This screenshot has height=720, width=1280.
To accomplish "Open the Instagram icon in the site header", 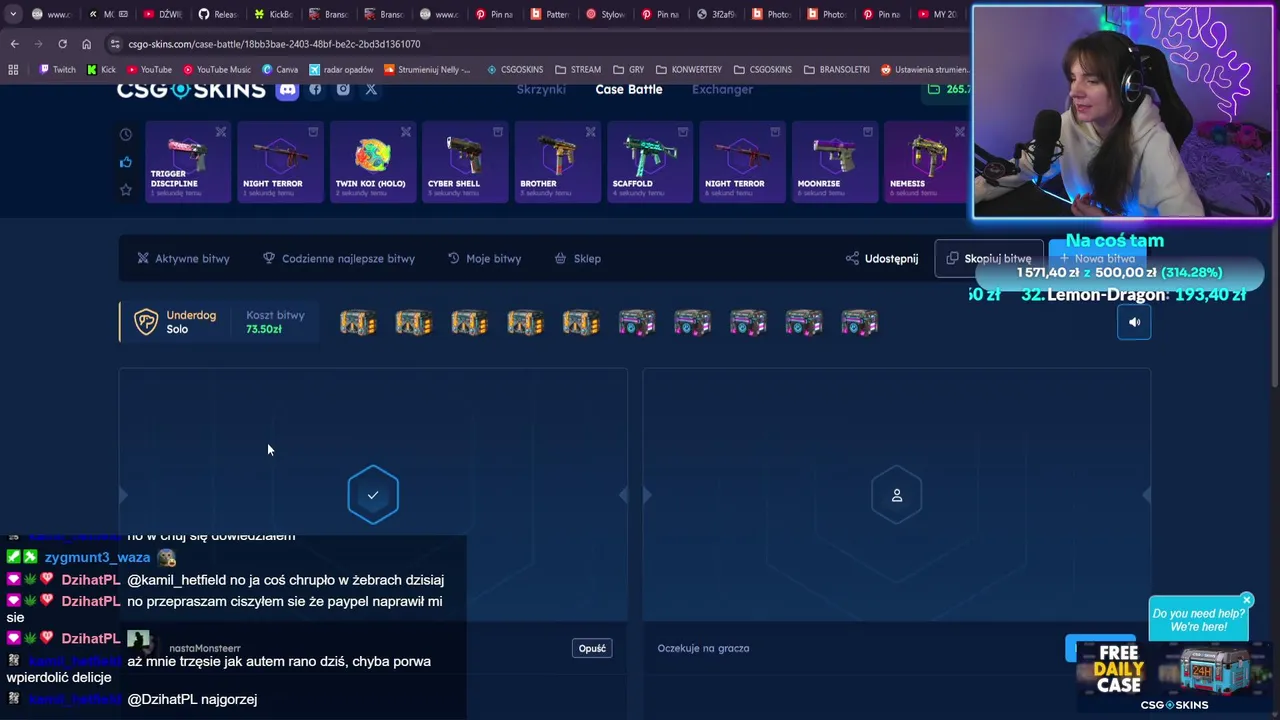I will tap(343, 89).
